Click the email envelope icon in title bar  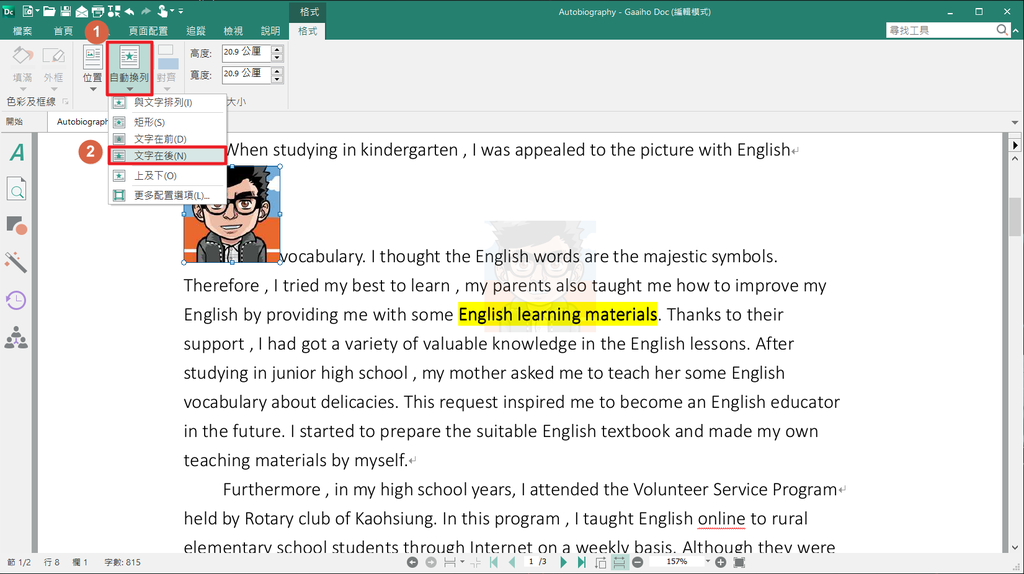pos(82,11)
